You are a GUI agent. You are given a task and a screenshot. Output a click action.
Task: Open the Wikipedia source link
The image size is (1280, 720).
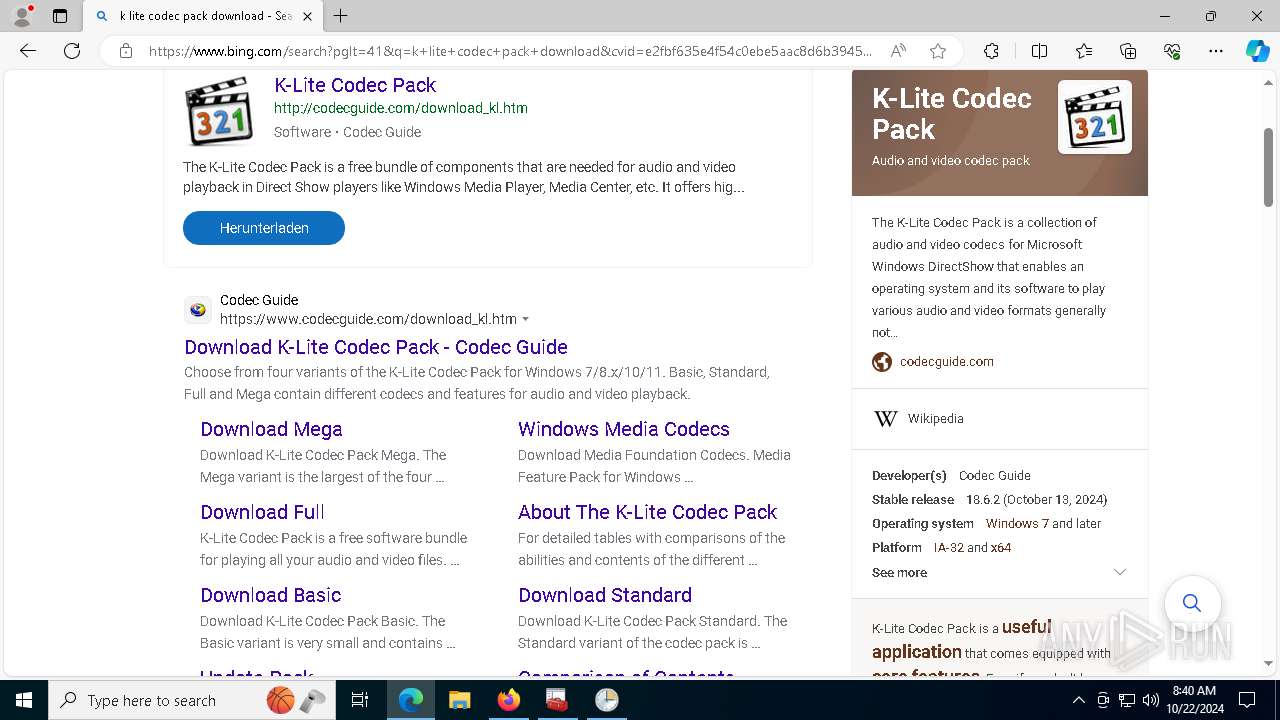(936, 419)
